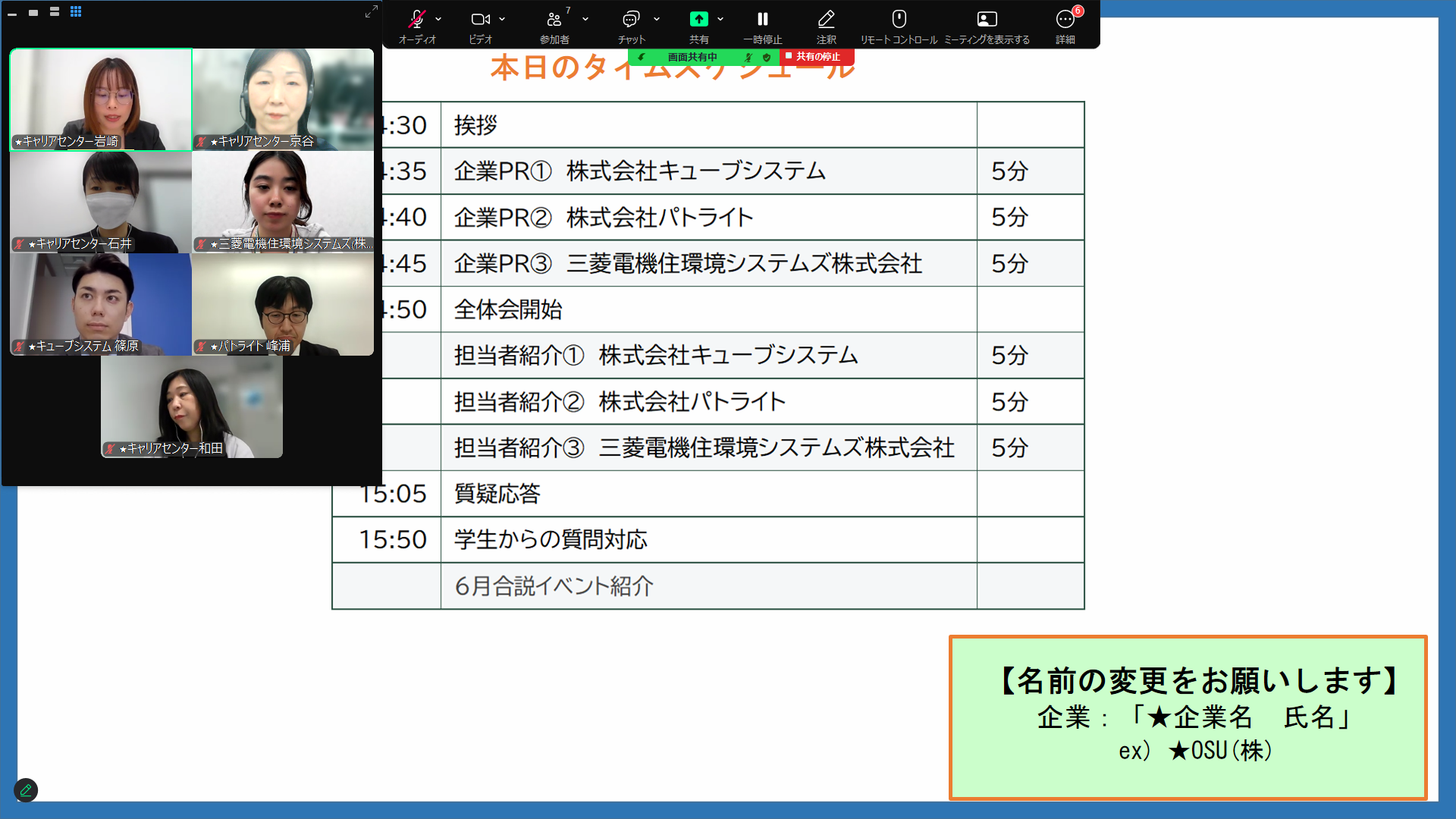Select キャリアセンター岩崎 video tile
The height and width of the screenshot is (819, 1456).
[101, 99]
